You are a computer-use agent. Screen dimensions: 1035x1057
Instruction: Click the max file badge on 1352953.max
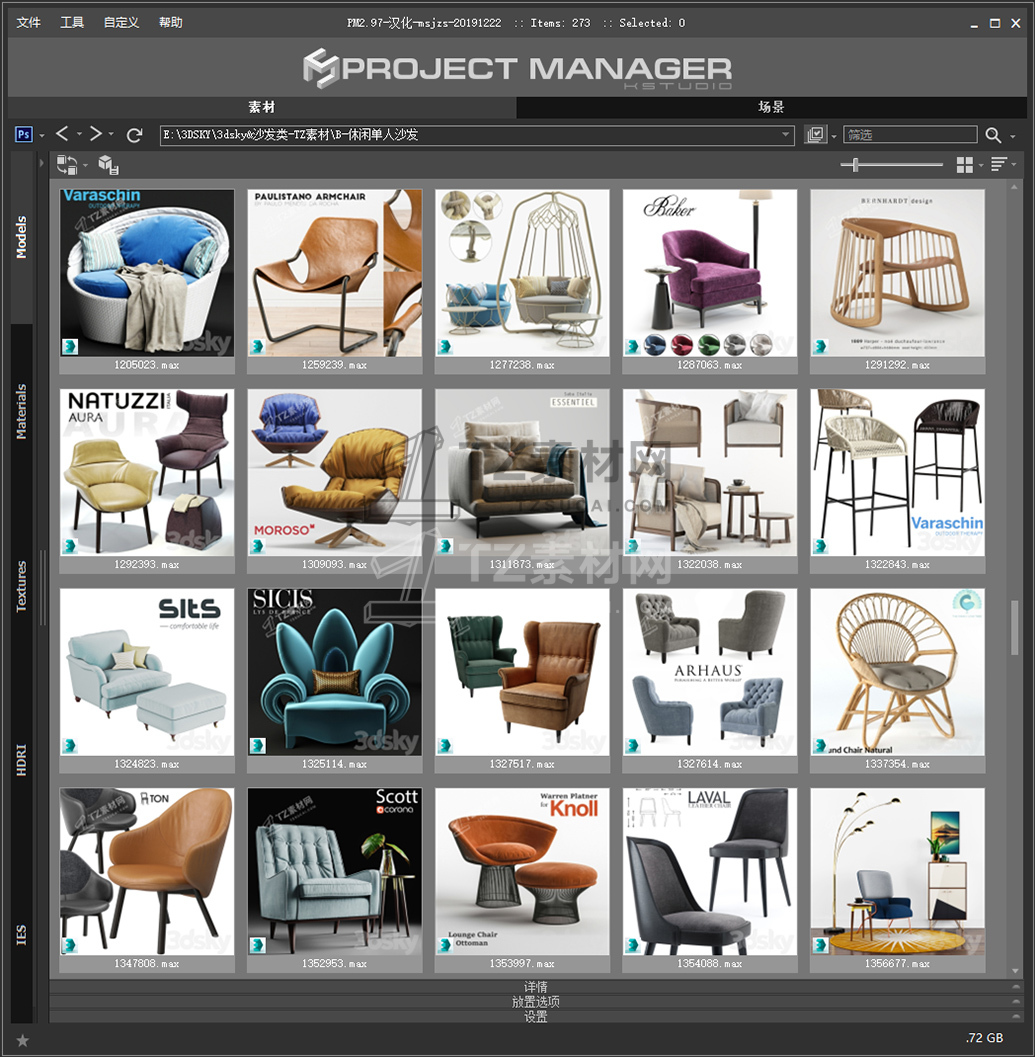258,945
